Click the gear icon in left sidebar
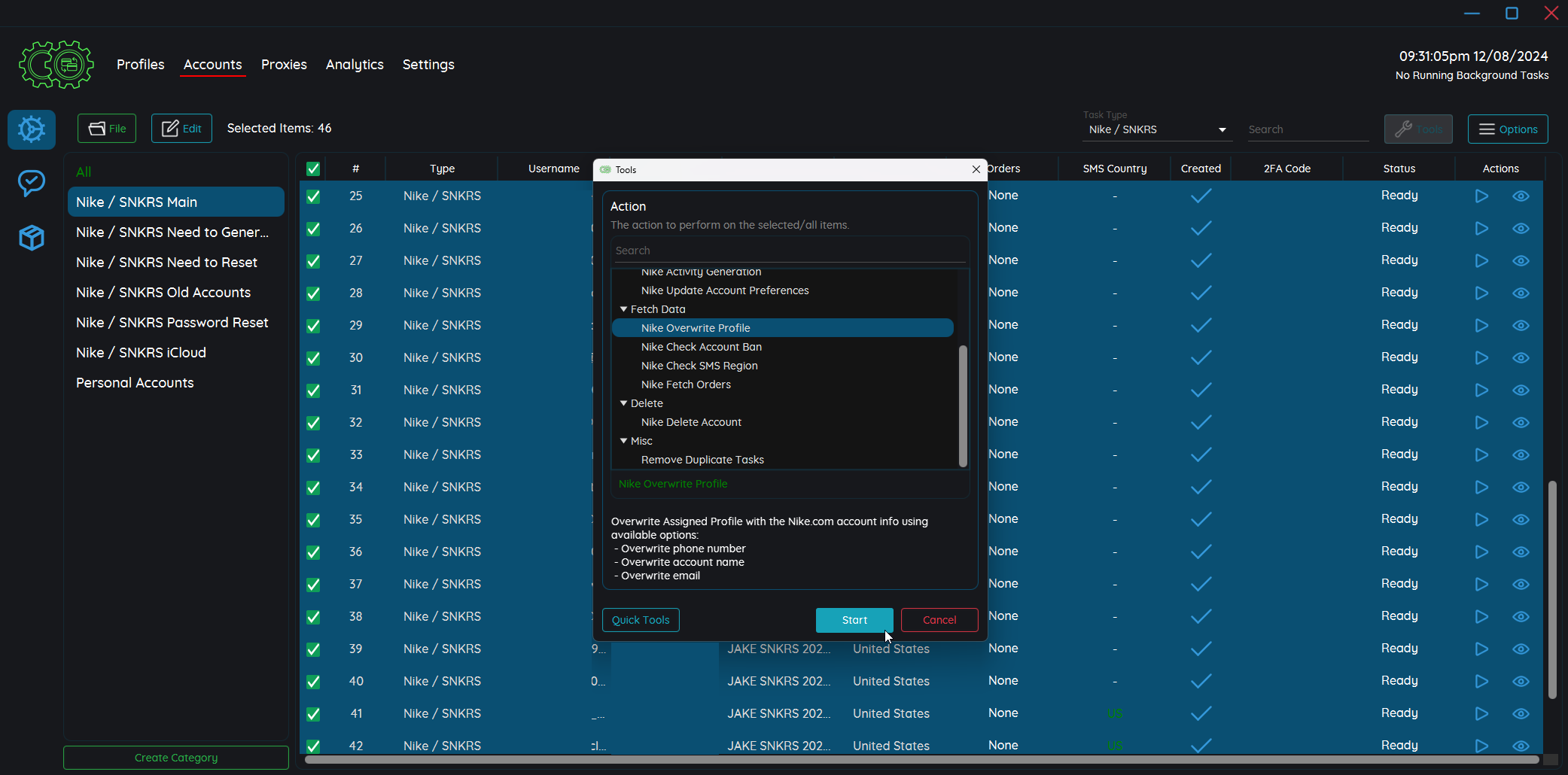The width and height of the screenshot is (1568, 775). [x=32, y=129]
